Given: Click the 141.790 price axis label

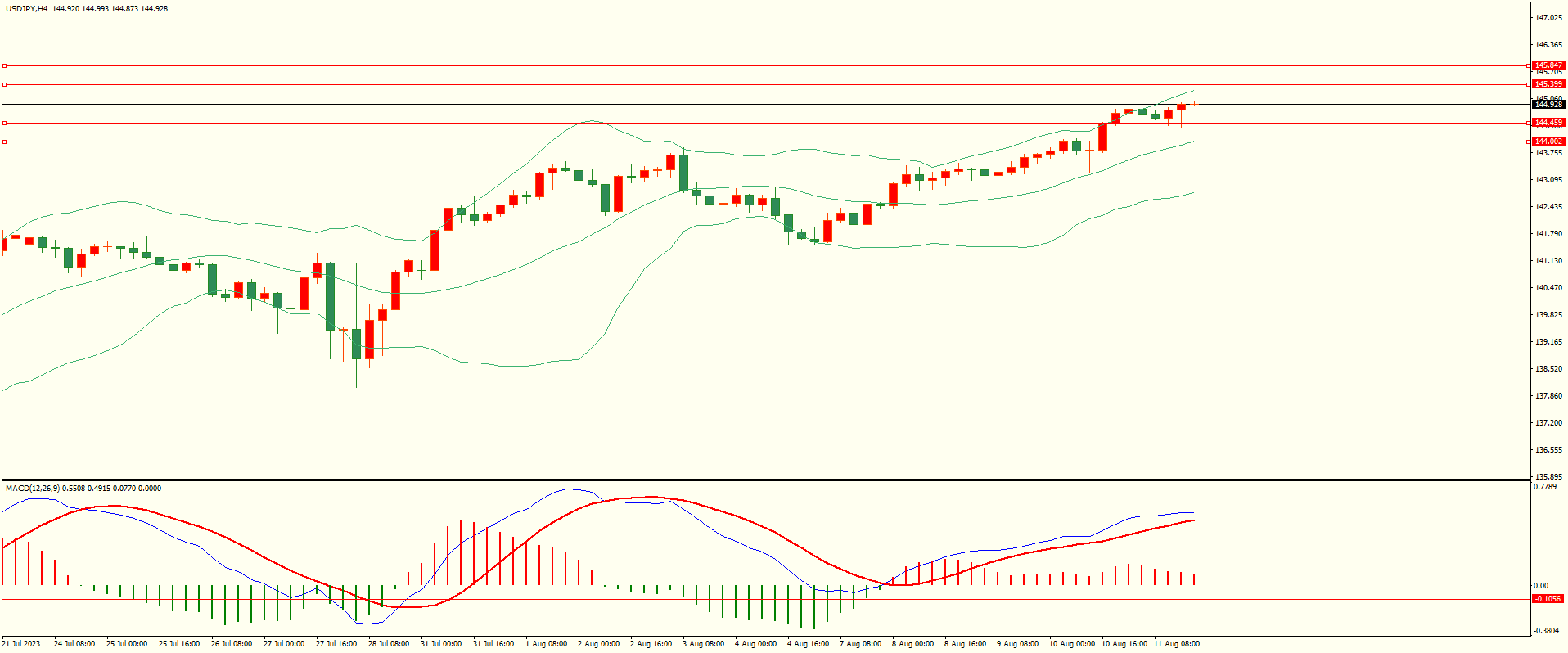Looking at the screenshot, I should click(x=1549, y=234).
